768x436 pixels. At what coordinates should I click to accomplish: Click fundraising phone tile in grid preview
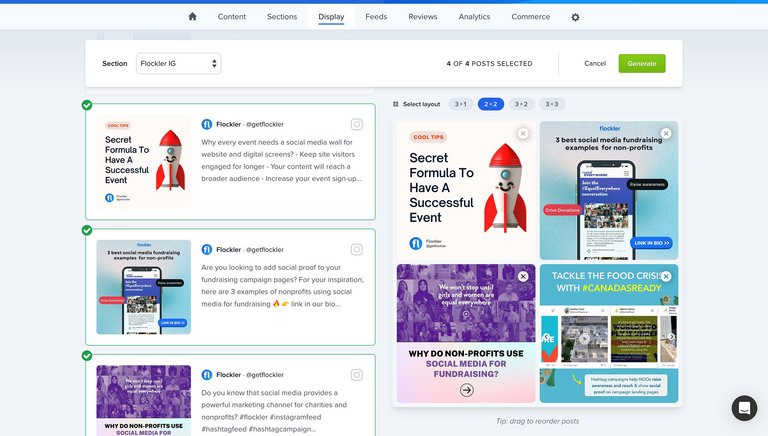point(609,191)
